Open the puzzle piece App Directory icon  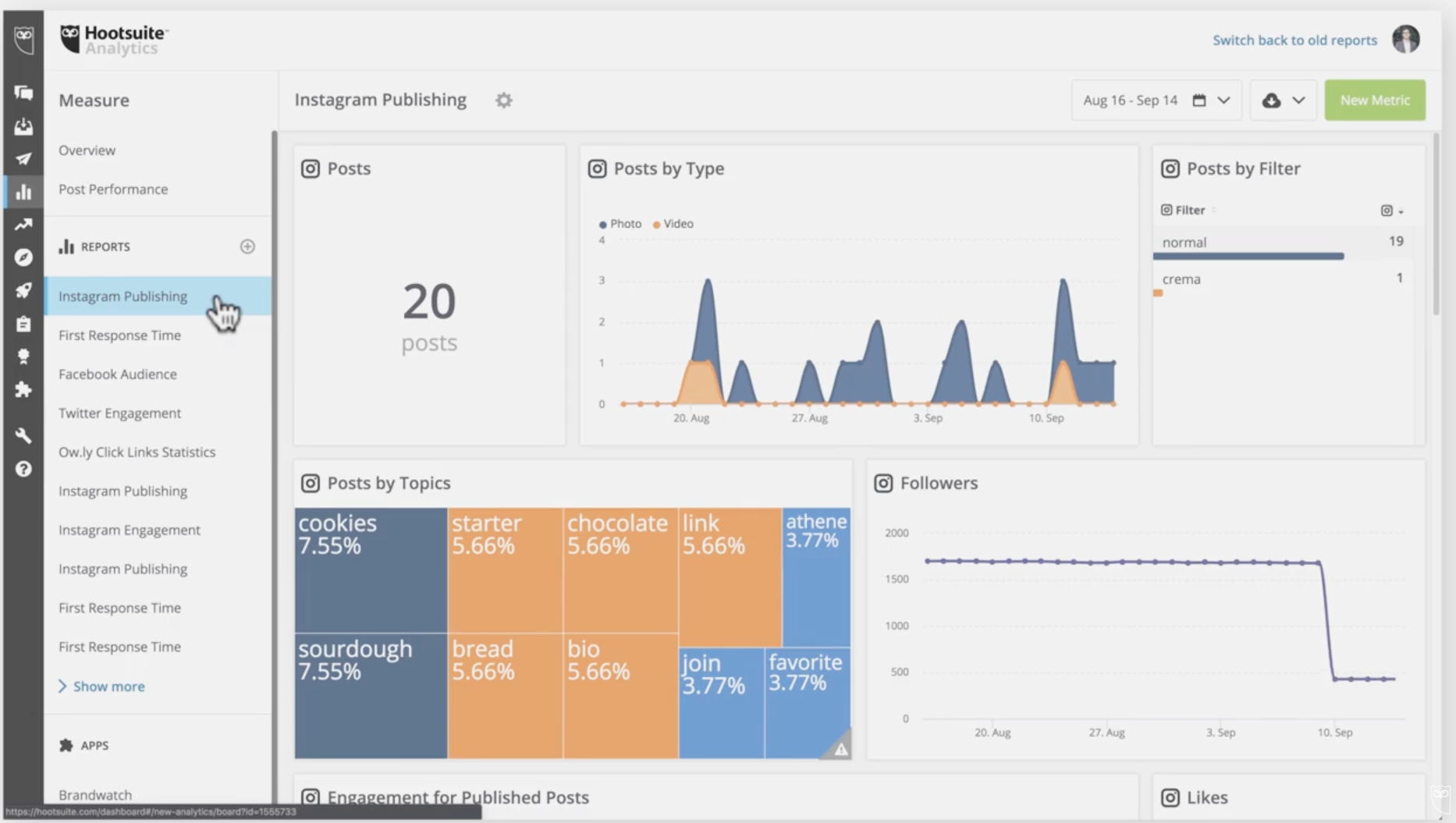[x=23, y=389]
